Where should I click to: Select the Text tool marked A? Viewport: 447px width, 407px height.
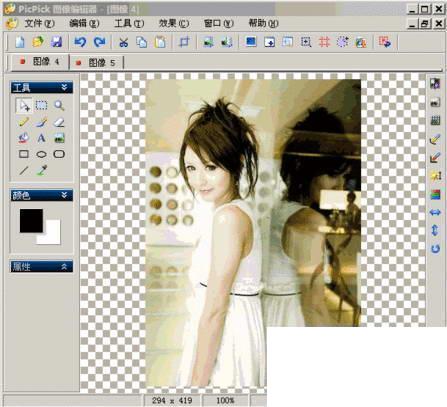pos(41,138)
